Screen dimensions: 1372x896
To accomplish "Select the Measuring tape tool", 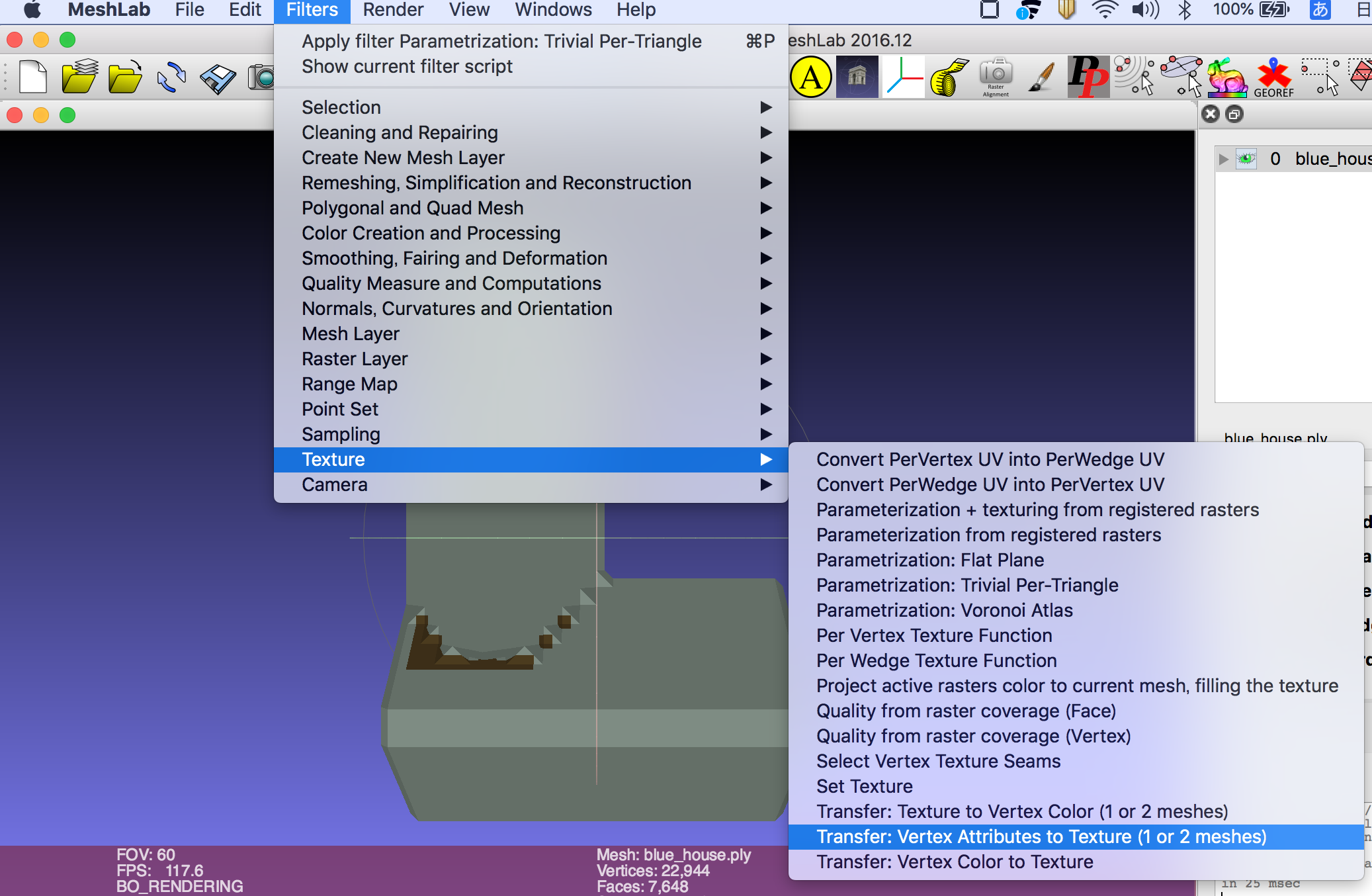I will (x=950, y=77).
